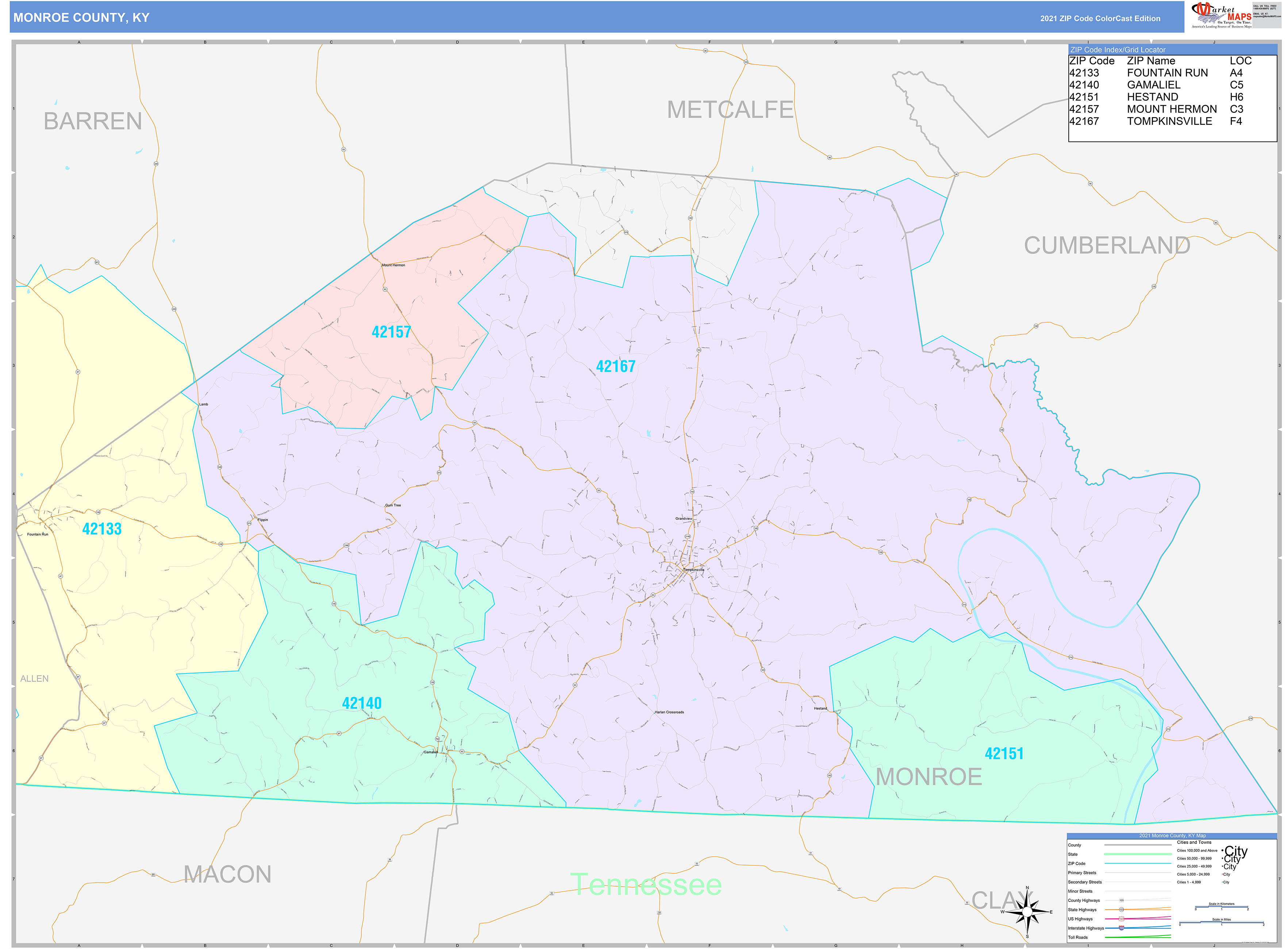Toggle the Toll Roads legend entry
This screenshot has width=1288, height=949.
[x=1079, y=938]
